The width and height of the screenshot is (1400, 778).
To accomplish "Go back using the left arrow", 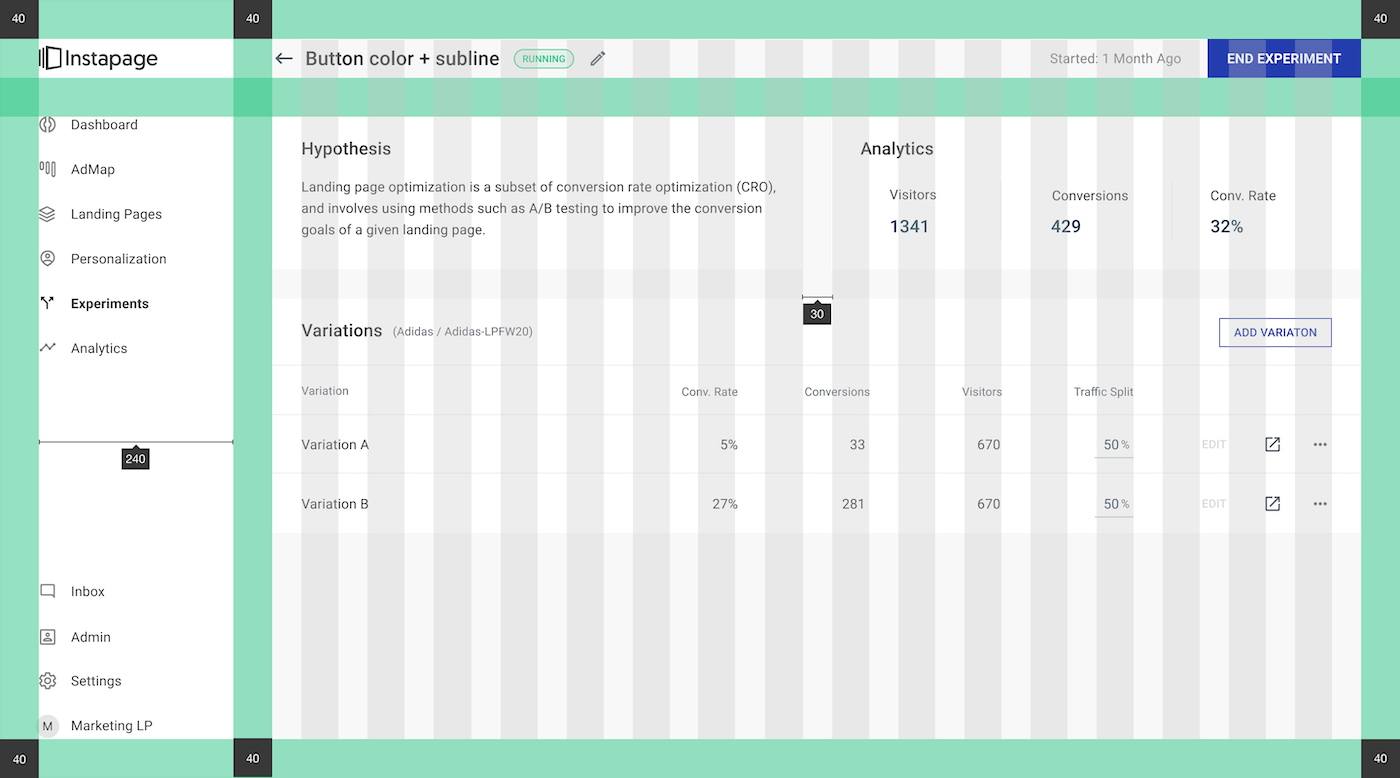I will point(284,58).
